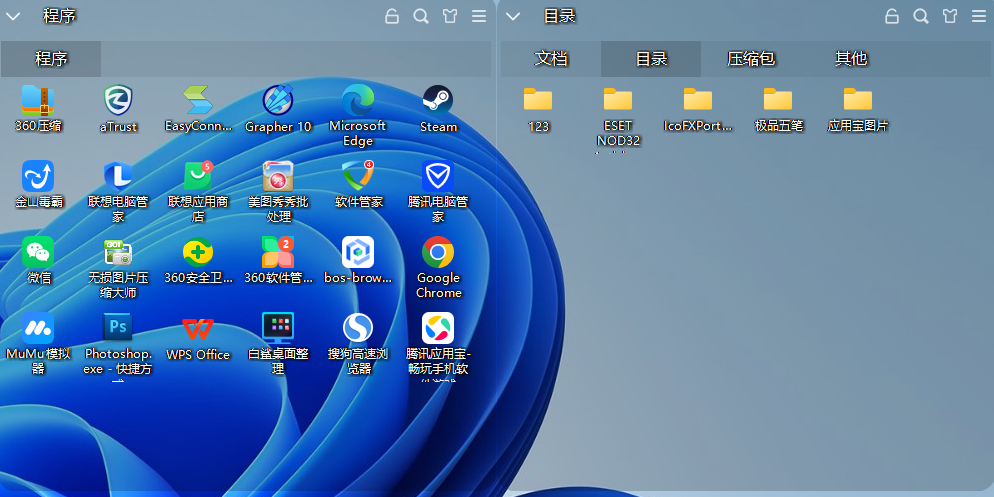This screenshot has width=994, height=497.
Task: Select the Photoshop.exe shortcut icon
Action: (118, 328)
